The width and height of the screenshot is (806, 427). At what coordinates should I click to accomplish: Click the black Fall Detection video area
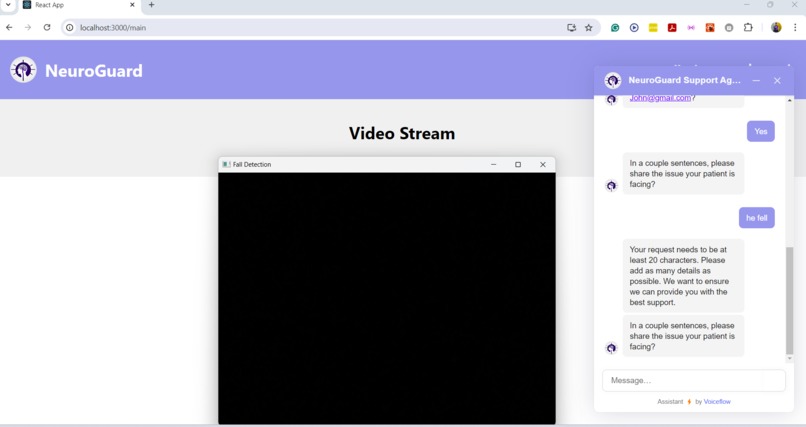pos(387,299)
